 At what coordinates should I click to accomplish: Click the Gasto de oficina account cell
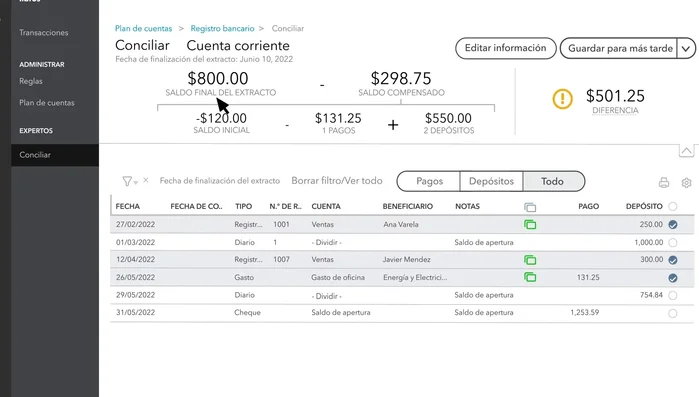[x=338, y=277]
